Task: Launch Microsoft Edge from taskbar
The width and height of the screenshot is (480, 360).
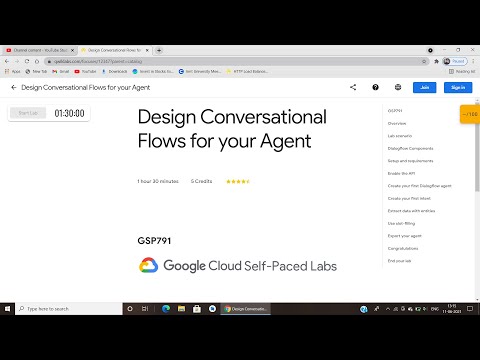Action: point(166,309)
